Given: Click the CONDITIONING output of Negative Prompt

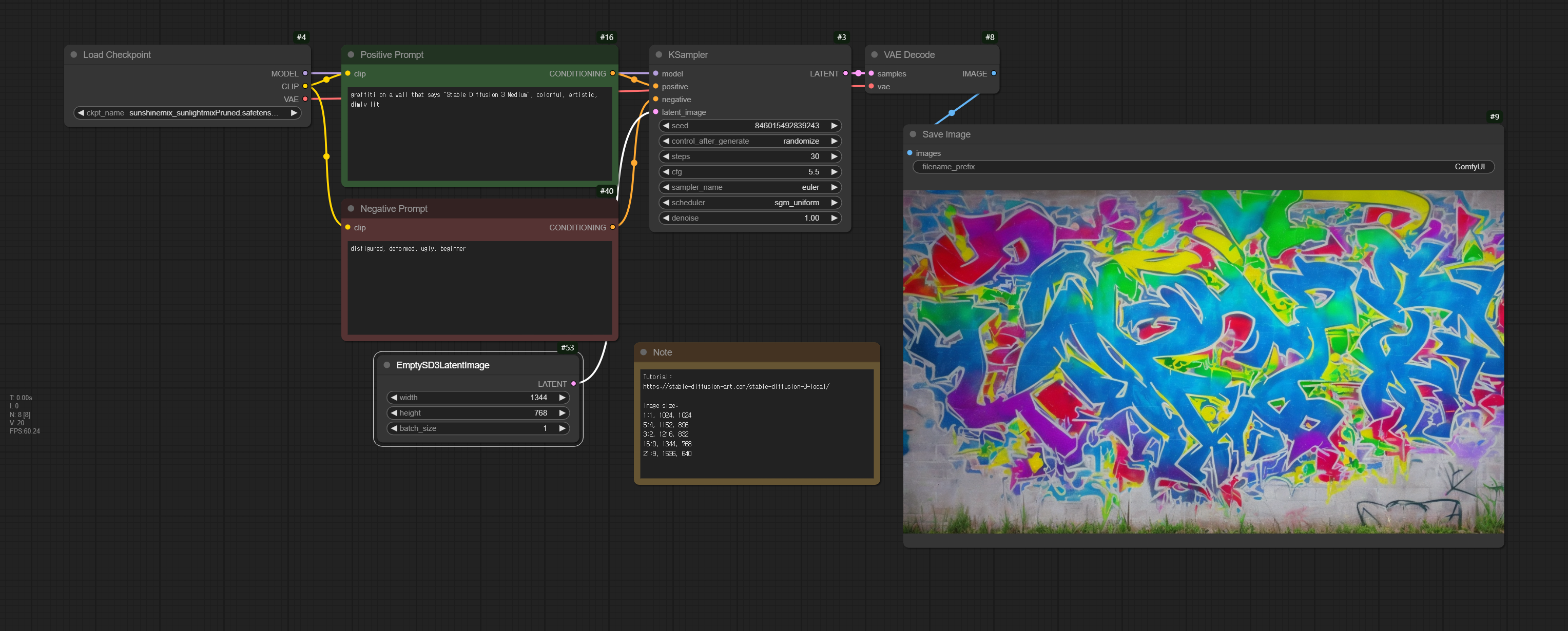Looking at the screenshot, I should (612, 228).
